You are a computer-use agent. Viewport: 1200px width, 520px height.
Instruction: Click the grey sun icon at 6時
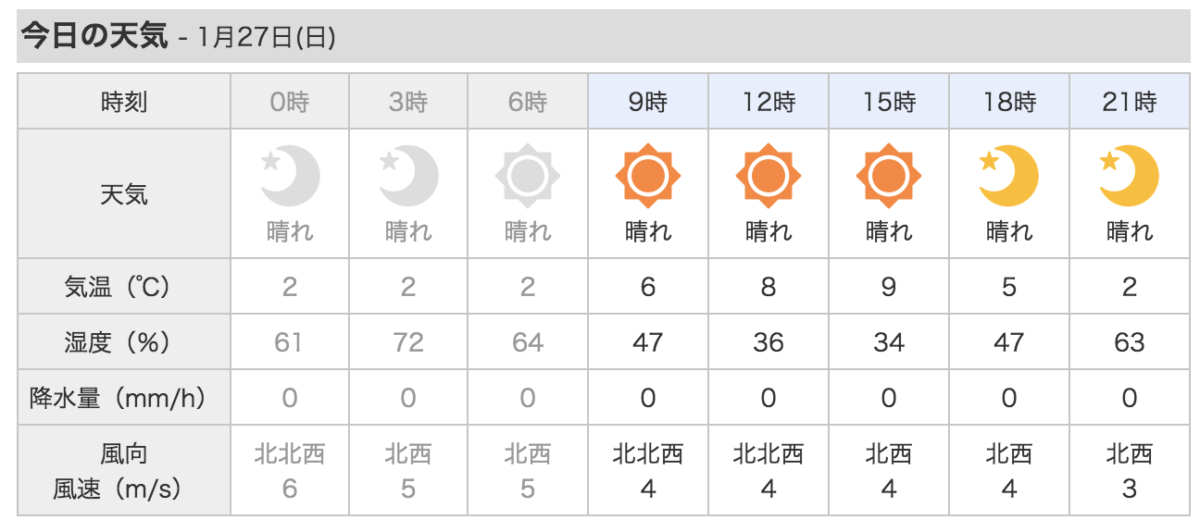coord(528,177)
